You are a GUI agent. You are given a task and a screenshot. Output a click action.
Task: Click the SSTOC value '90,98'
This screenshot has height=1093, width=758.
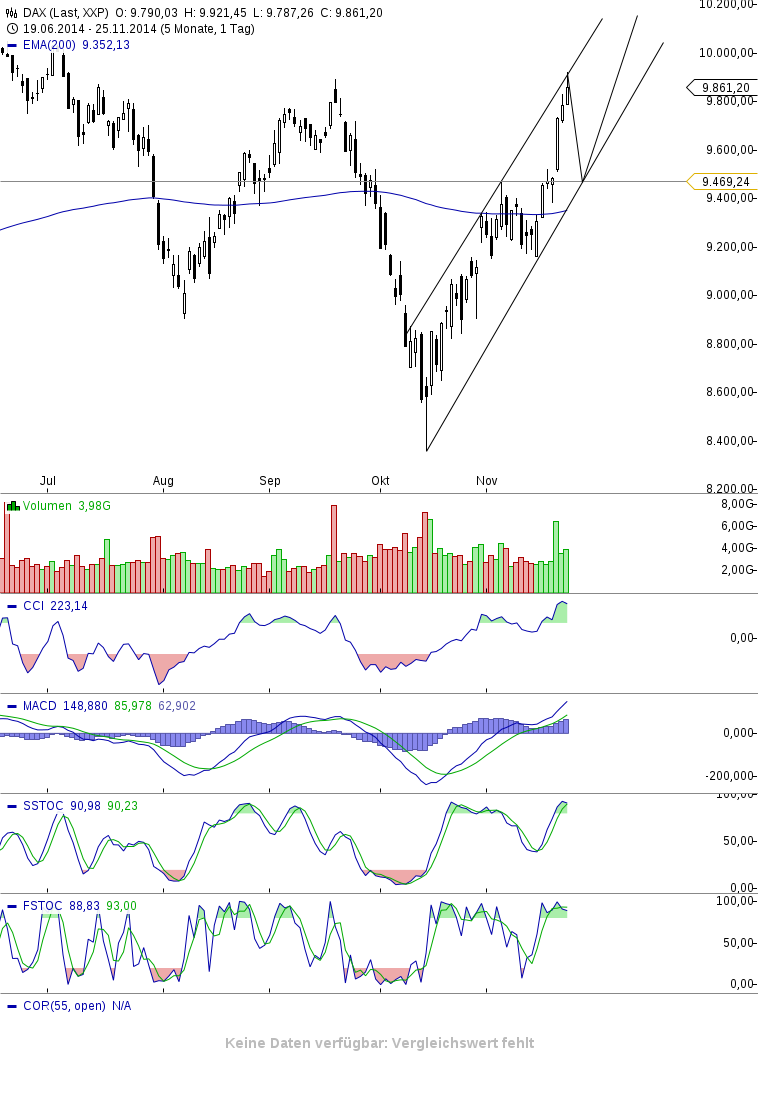point(86,805)
